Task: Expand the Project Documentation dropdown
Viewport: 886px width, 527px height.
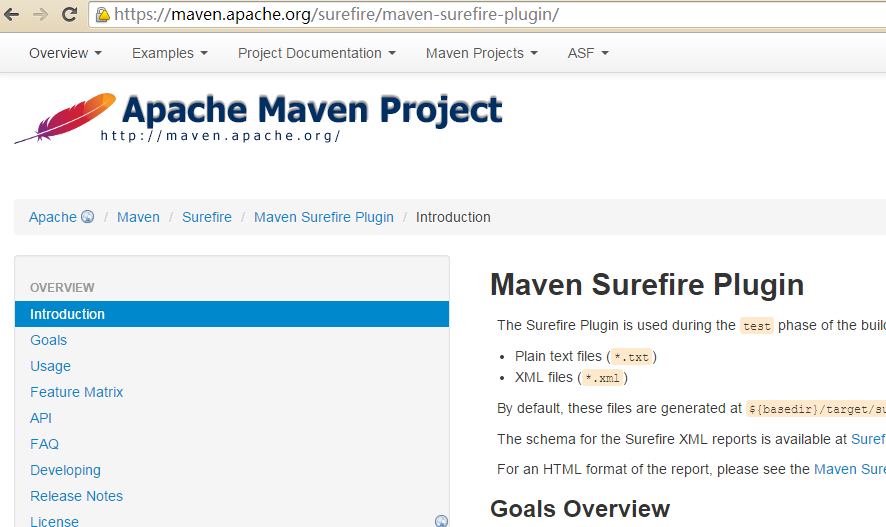Action: tap(316, 53)
